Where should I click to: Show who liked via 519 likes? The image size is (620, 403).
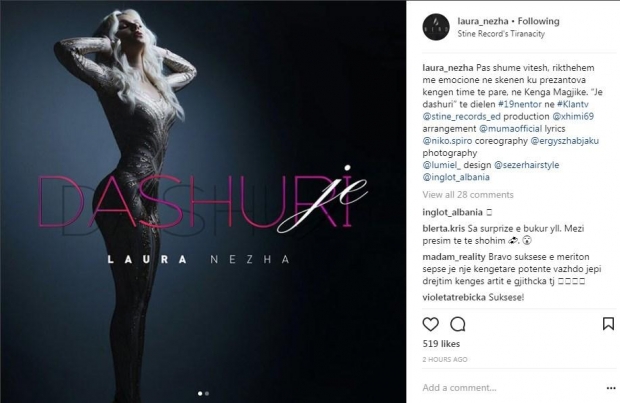point(441,344)
